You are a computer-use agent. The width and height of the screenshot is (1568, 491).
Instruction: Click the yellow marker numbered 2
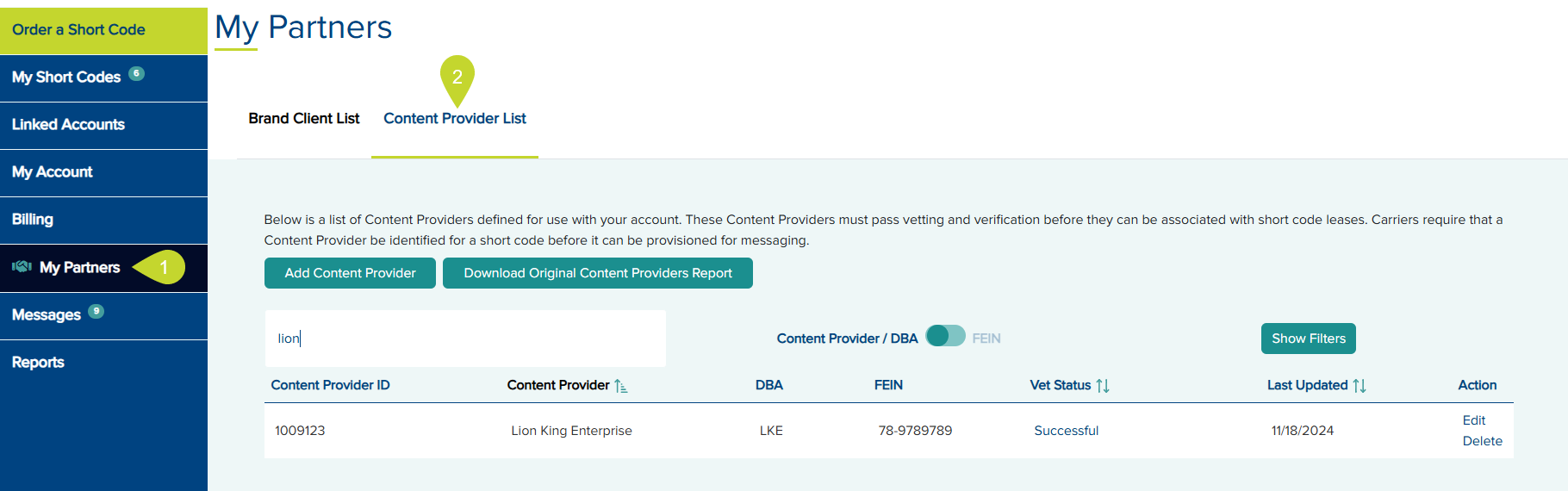click(x=457, y=79)
